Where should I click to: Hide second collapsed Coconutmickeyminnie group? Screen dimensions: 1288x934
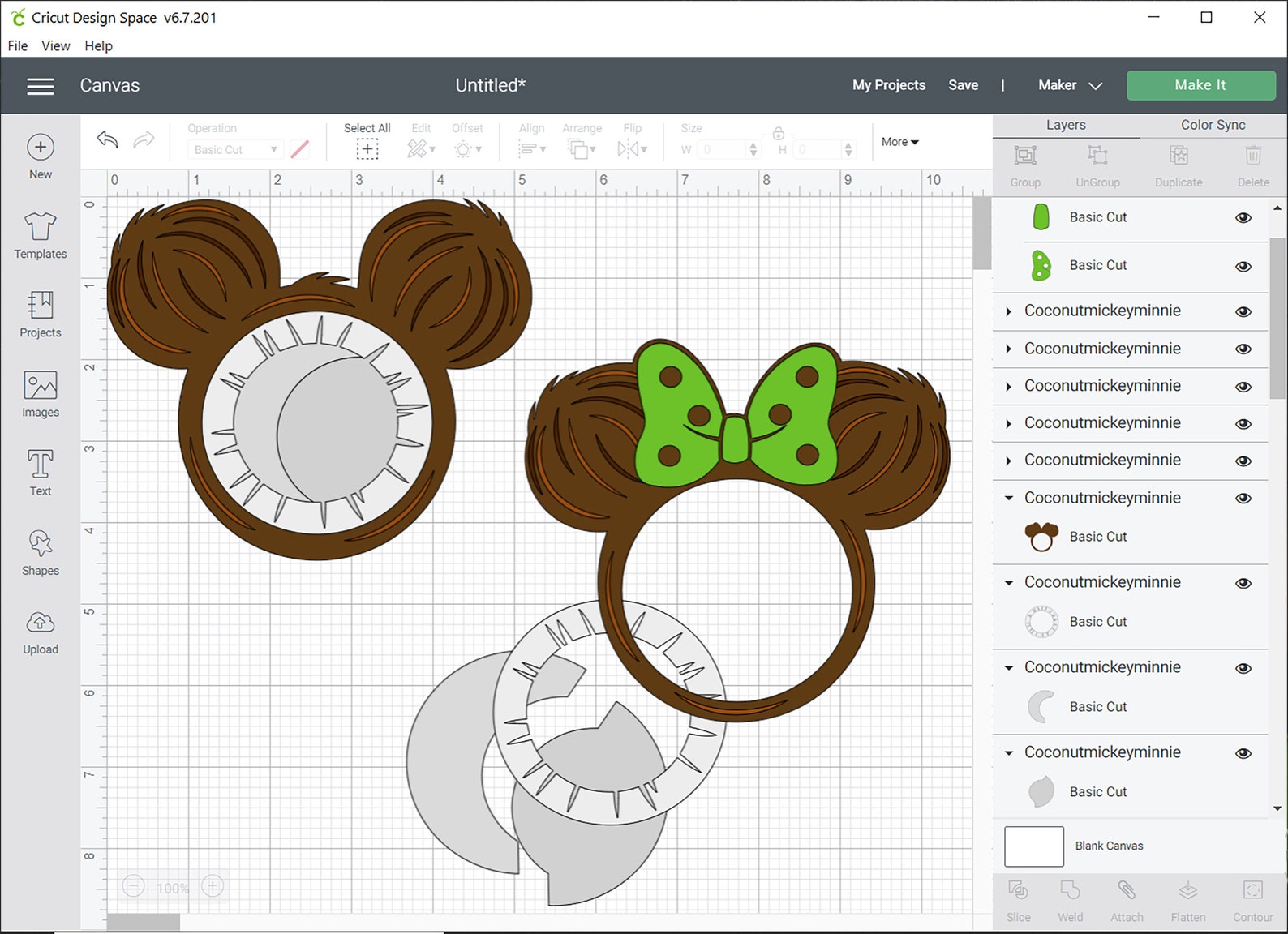pos(1243,349)
